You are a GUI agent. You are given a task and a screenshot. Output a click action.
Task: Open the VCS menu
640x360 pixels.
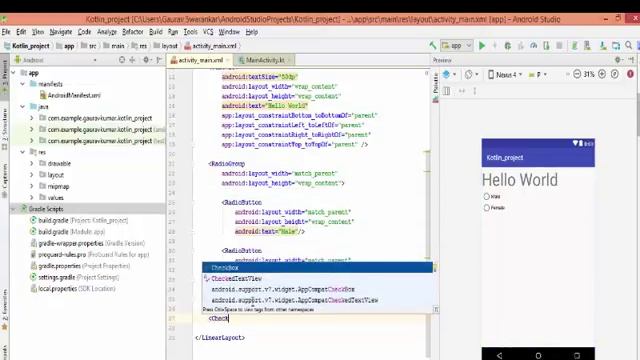208,32
